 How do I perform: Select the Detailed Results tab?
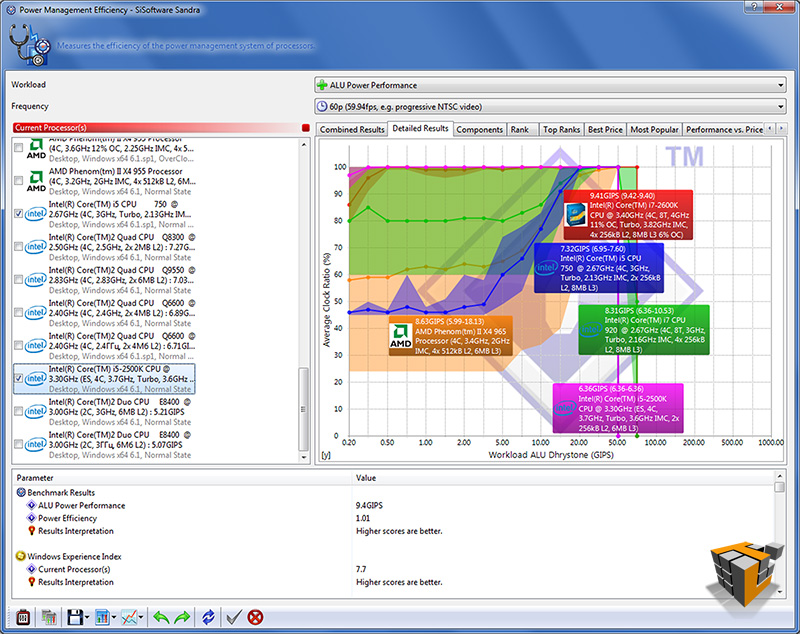(x=420, y=129)
